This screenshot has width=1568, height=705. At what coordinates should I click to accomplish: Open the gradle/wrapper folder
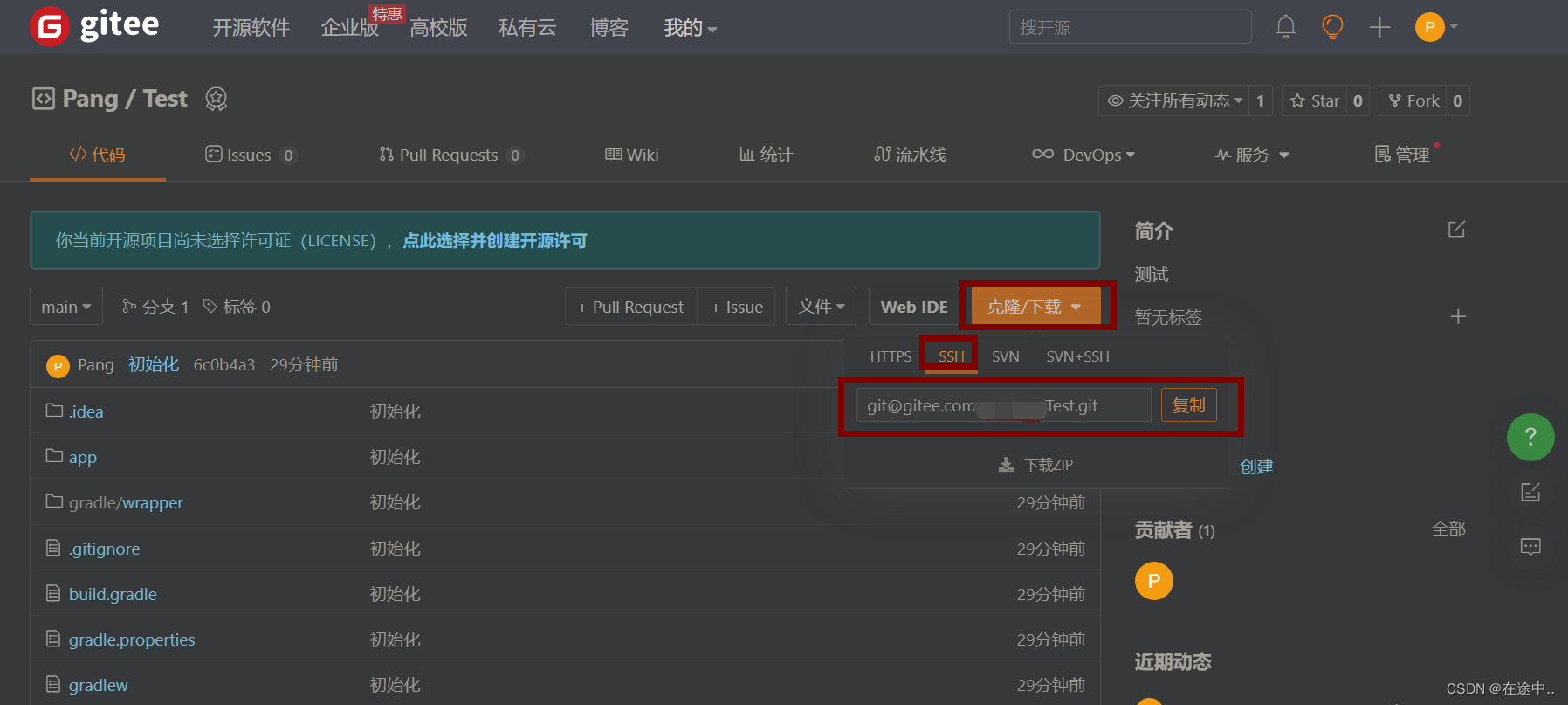tap(126, 502)
